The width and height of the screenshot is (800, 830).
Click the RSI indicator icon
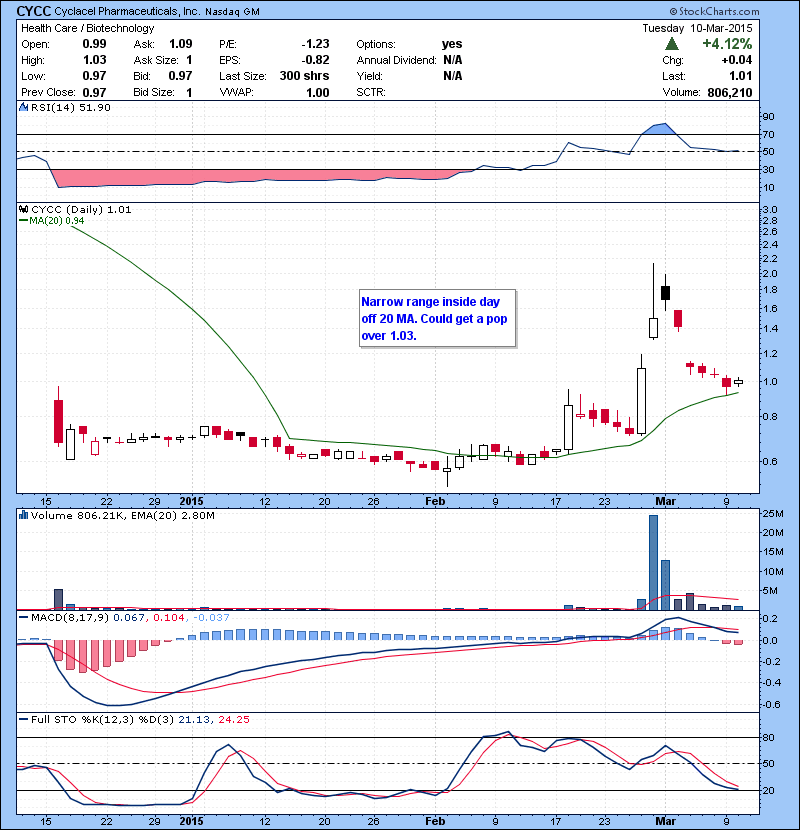tap(23, 107)
